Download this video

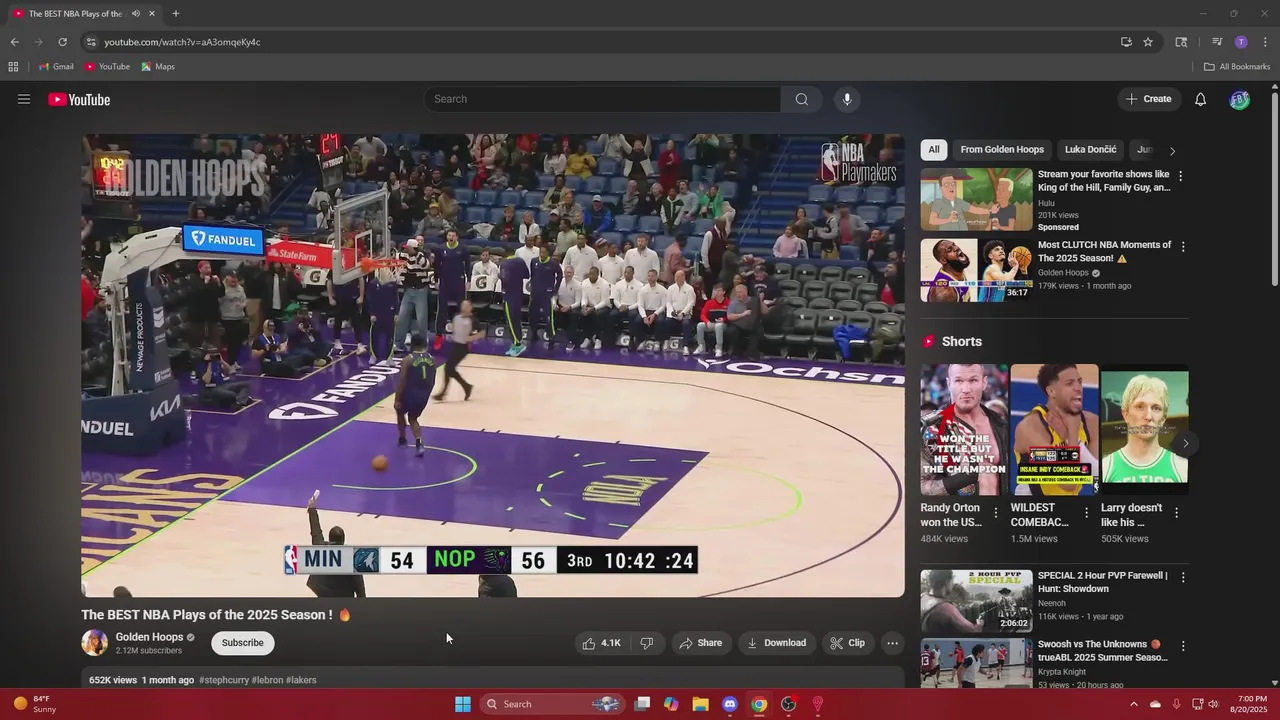pyautogui.click(x=776, y=643)
